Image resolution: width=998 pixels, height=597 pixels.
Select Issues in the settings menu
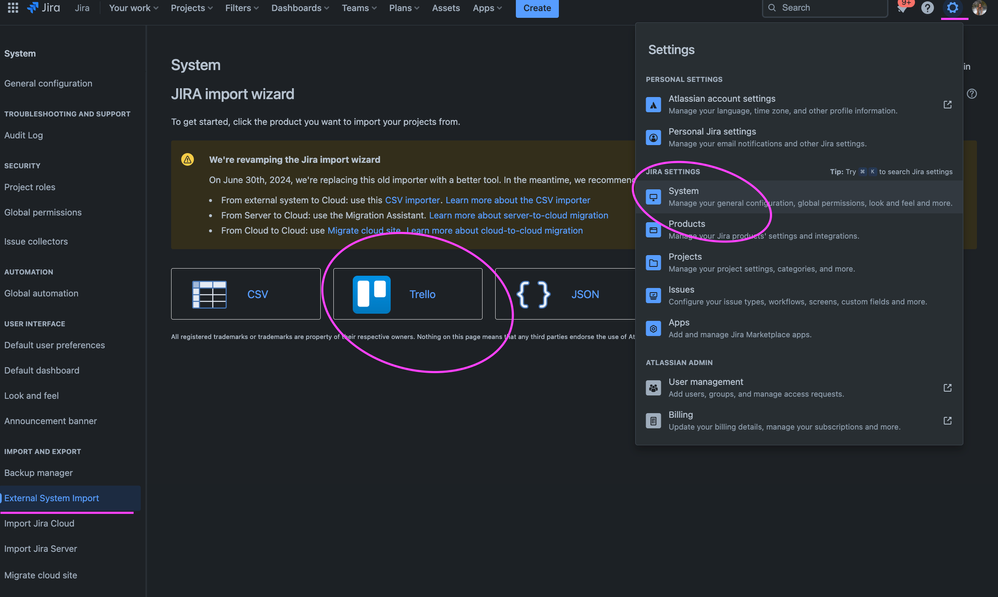(x=799, y=295)
